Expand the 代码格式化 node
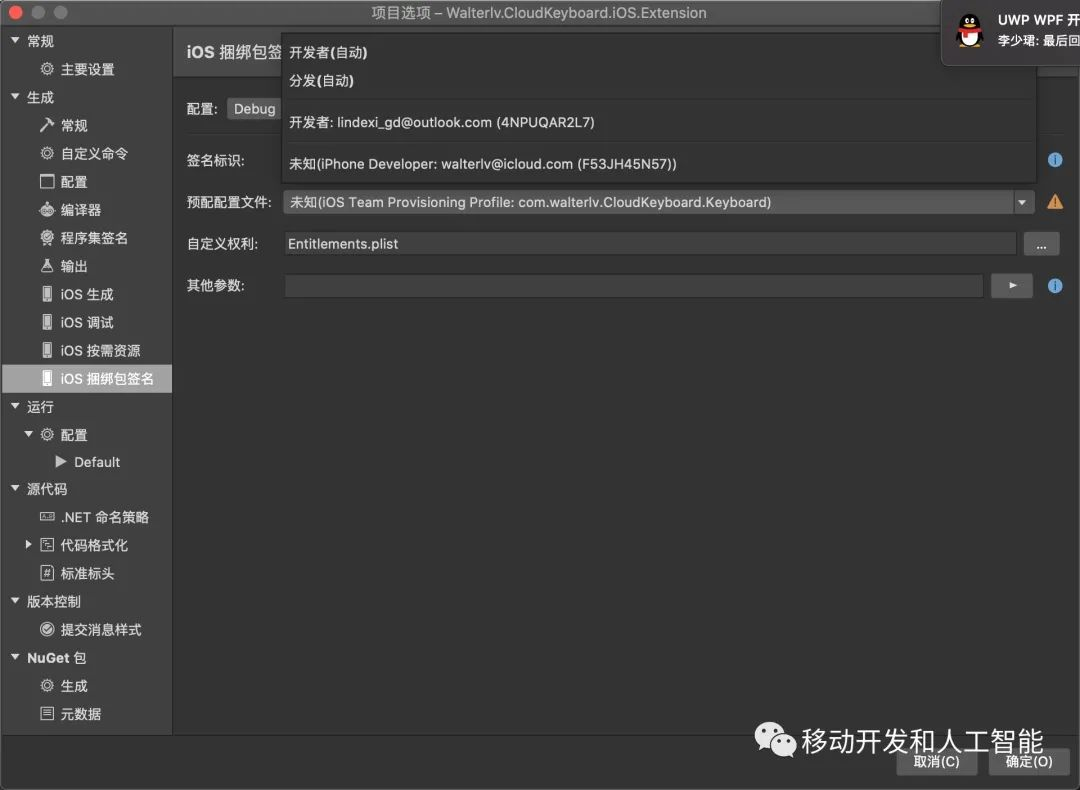Viewport: 1080px width, 790px height. (29, 545)
